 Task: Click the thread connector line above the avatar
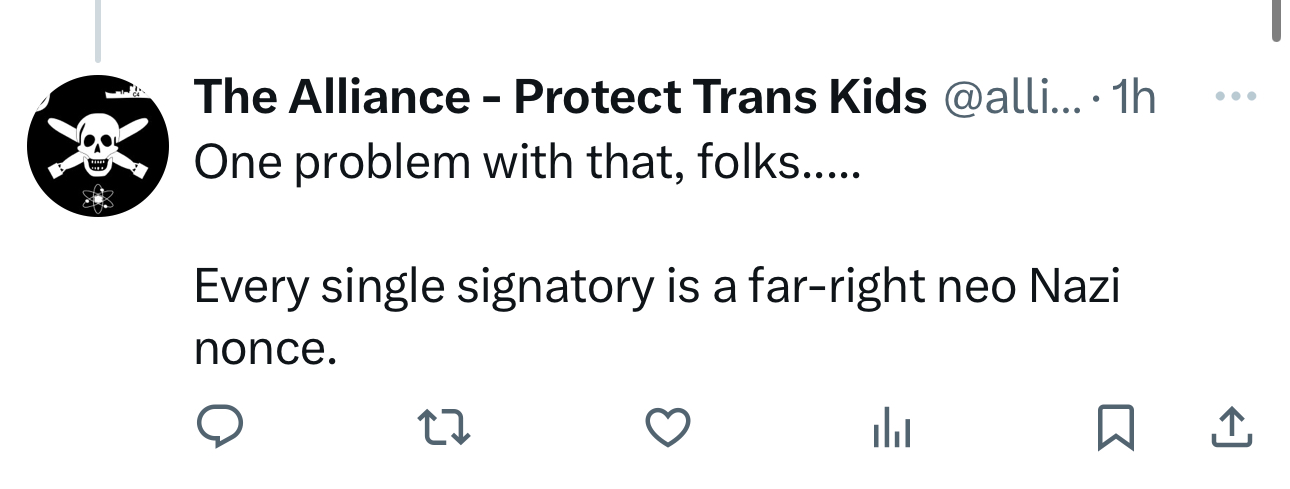(98, 30)
